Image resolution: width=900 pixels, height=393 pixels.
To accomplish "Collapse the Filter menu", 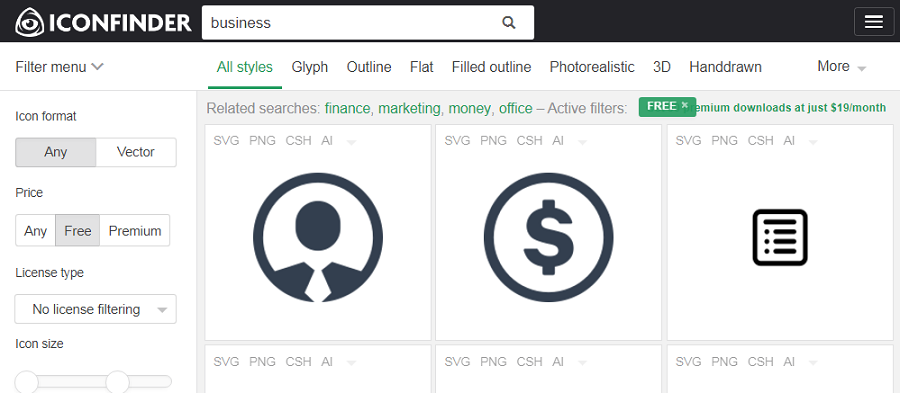I will pyautogui.click(x=59, y=67).
